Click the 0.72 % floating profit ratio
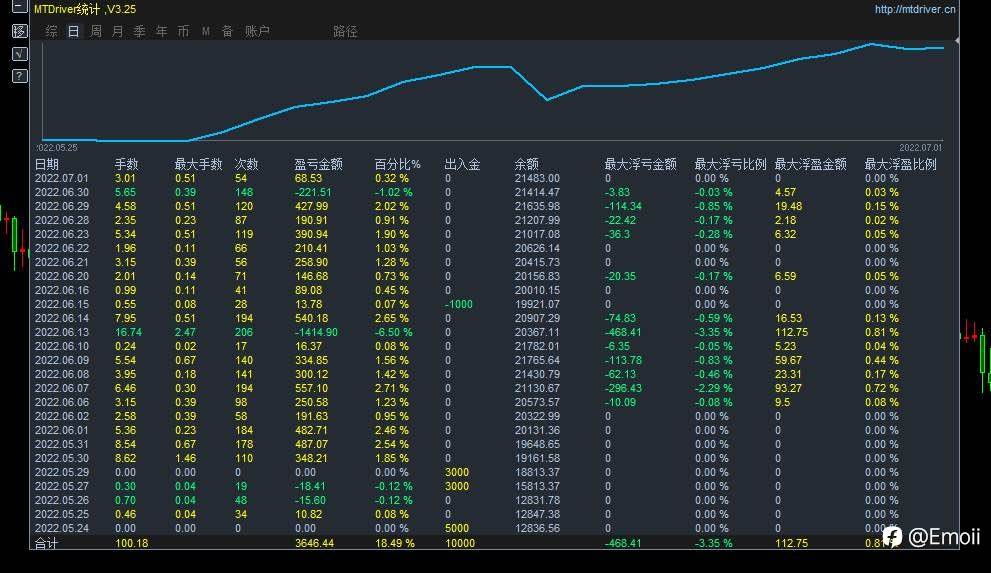The image size is (991, 573). [x=882, y=389]
